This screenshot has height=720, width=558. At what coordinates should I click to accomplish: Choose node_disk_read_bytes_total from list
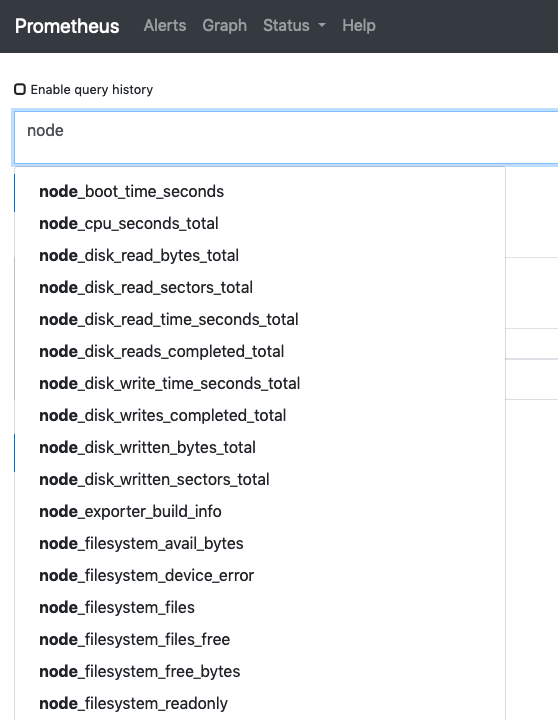(x=260, y=255)
